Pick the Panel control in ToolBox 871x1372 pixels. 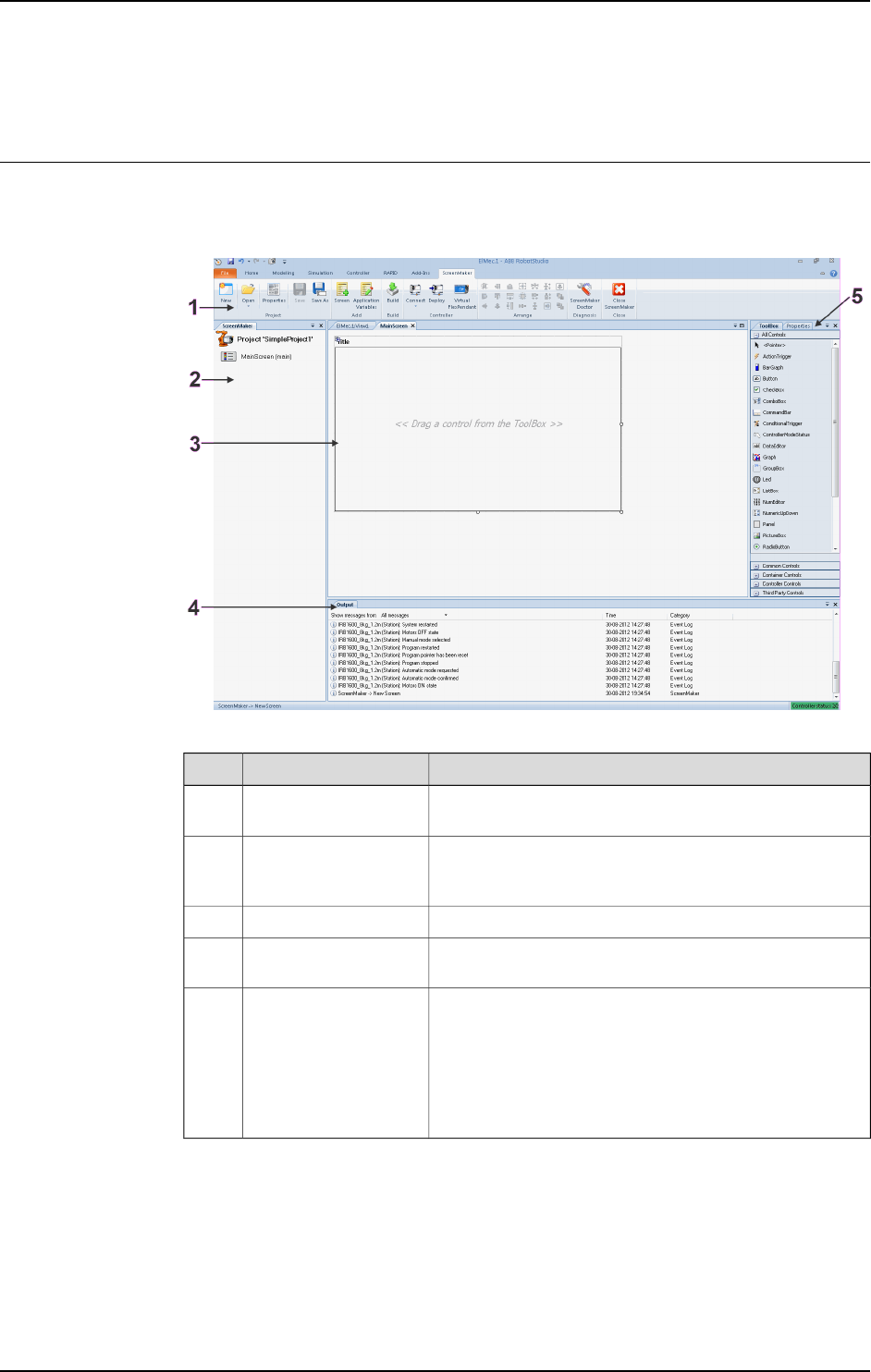pos(765,524)
